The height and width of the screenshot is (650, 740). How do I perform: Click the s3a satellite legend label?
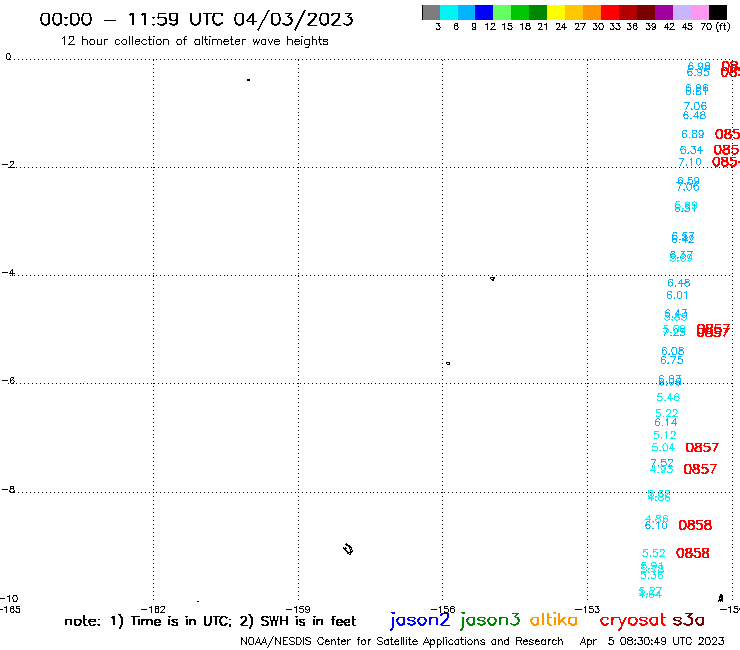pyautogui.click(x=688, y=620)
